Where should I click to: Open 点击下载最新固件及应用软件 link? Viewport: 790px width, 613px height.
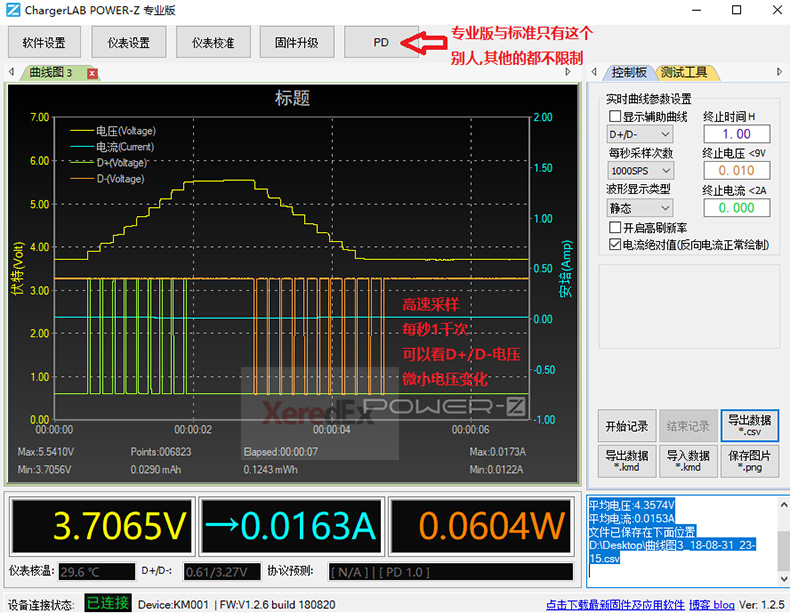coord(615,604)
